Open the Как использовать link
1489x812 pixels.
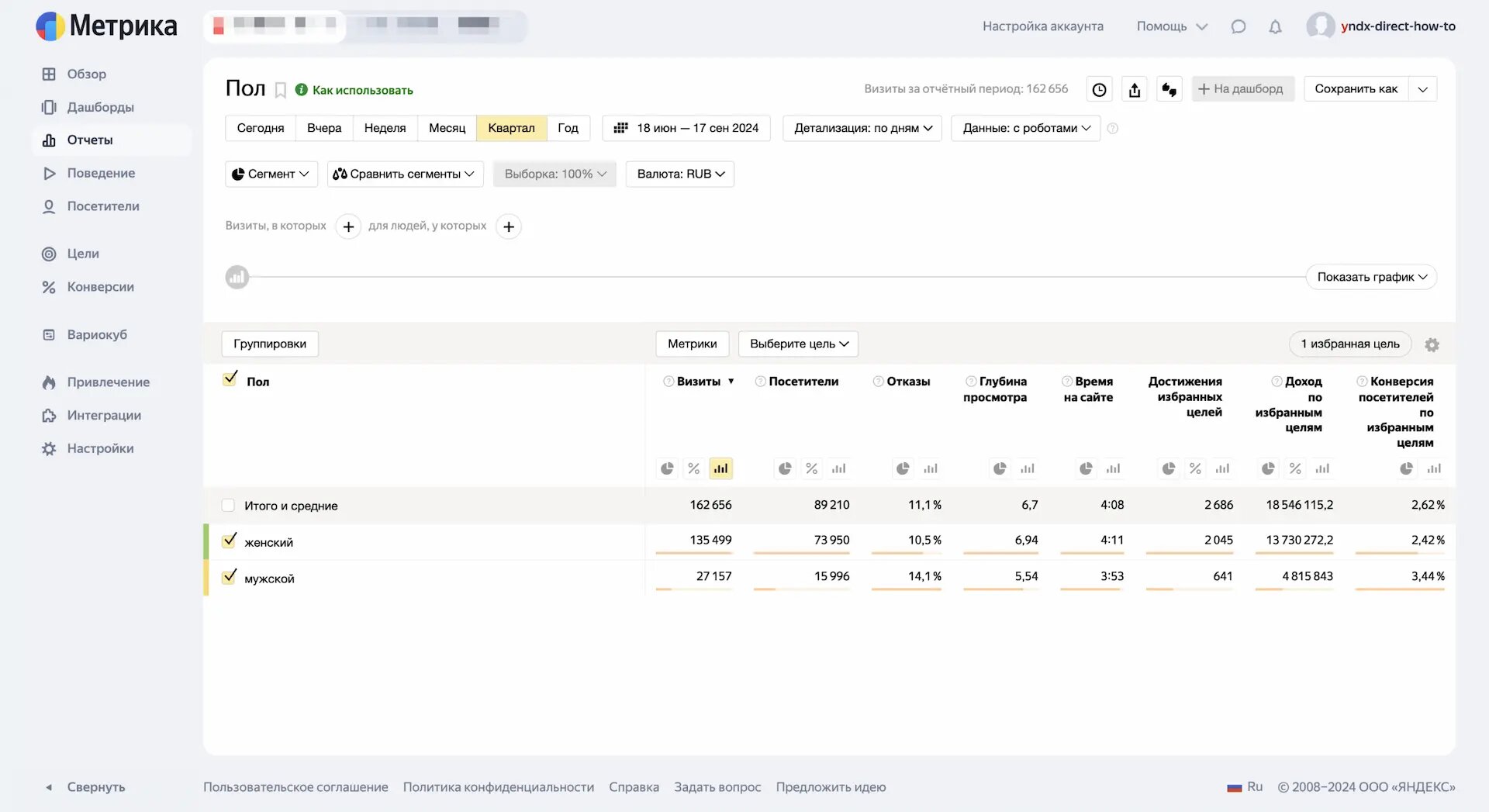[362, 90]
